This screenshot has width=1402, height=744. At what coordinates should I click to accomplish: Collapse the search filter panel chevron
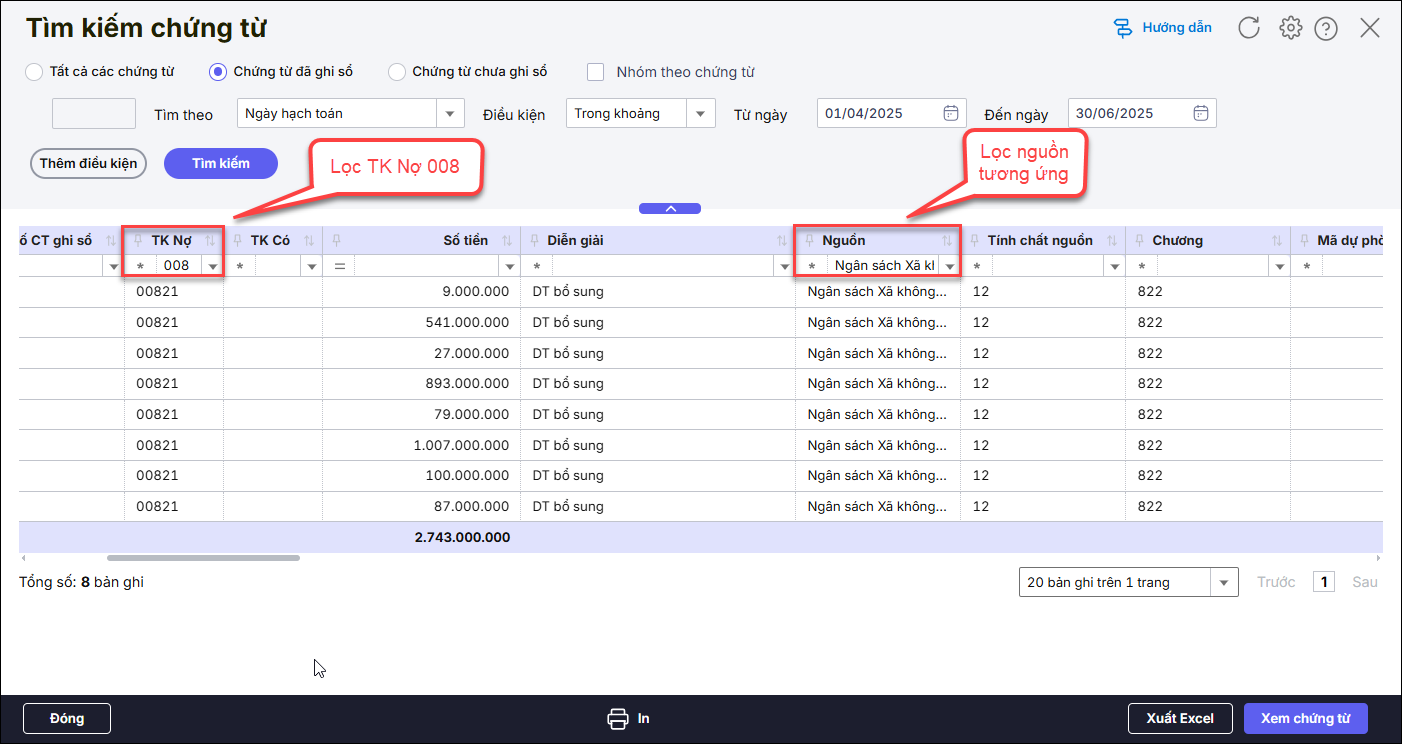670,209
